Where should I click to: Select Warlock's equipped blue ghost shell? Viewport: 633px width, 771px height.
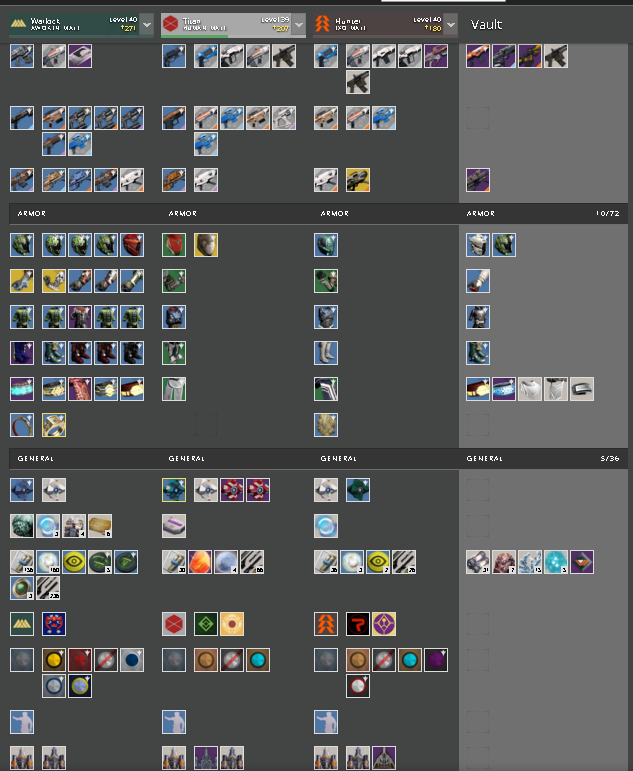(x=22, y=490)
